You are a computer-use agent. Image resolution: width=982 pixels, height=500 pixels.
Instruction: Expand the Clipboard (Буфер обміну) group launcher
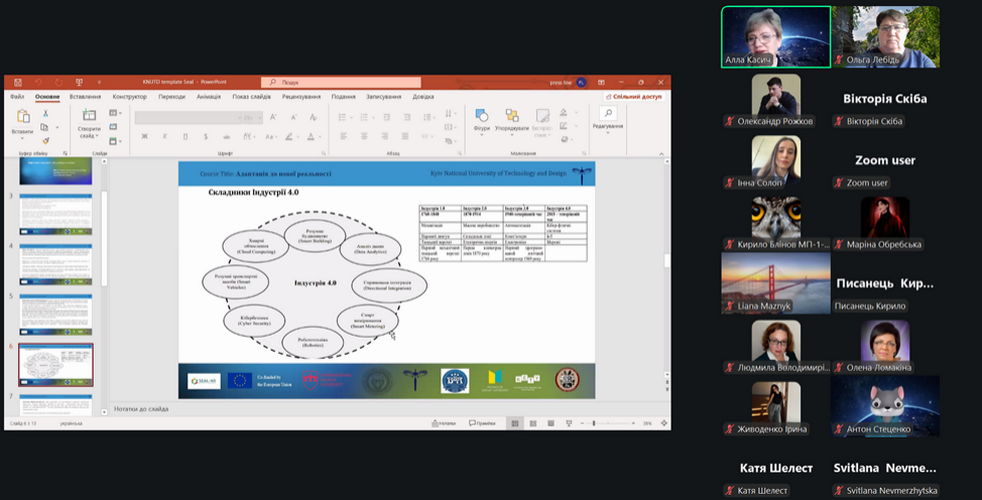click(x=64, y=154)
